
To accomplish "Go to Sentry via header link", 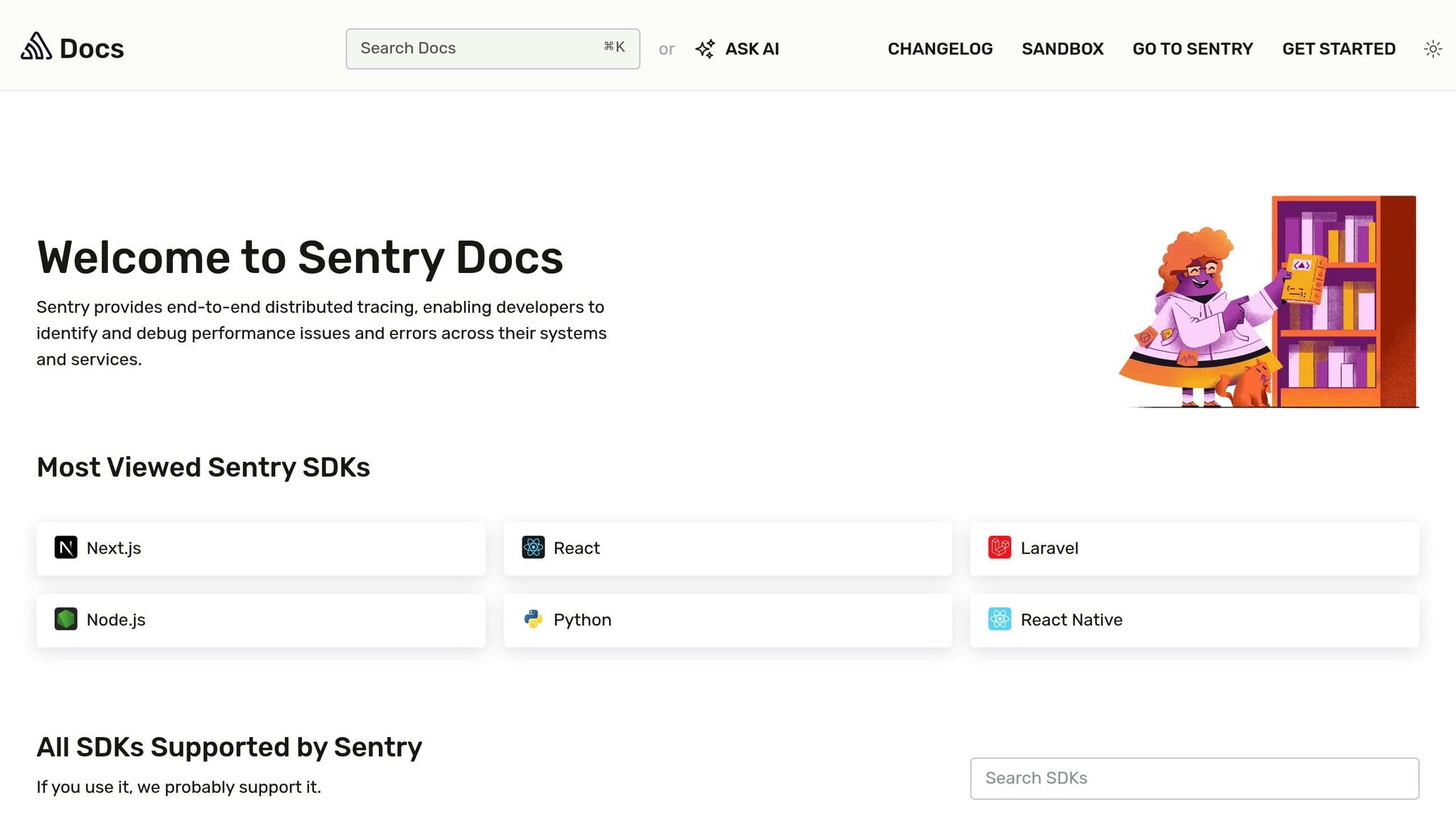I will (1192, 49).
